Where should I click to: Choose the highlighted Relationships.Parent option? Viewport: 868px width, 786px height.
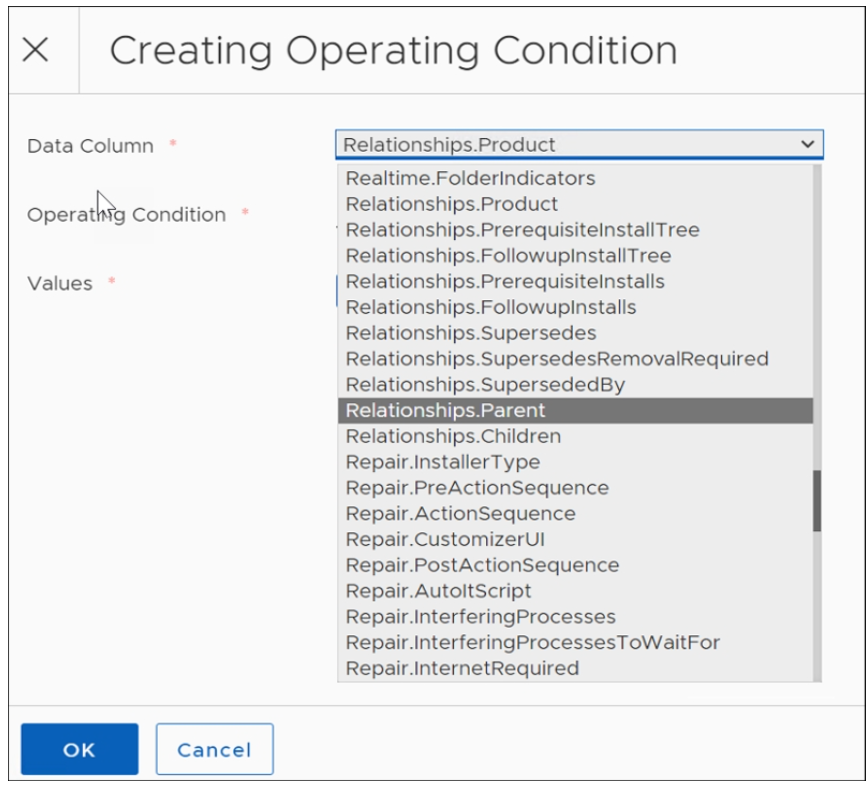[x=446, y=410]
